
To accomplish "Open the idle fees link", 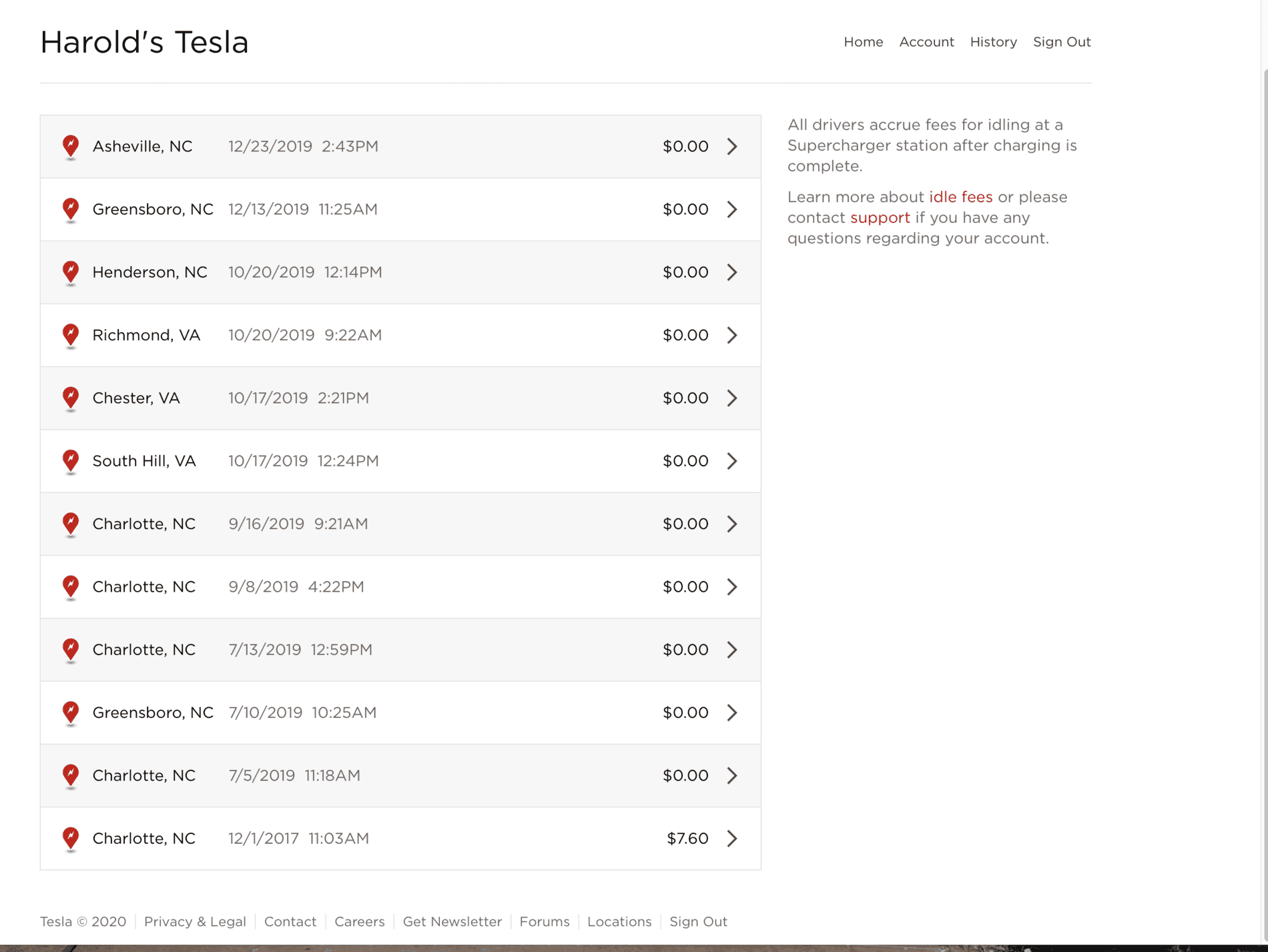I will pyautogui.click(x=962, y=197).
